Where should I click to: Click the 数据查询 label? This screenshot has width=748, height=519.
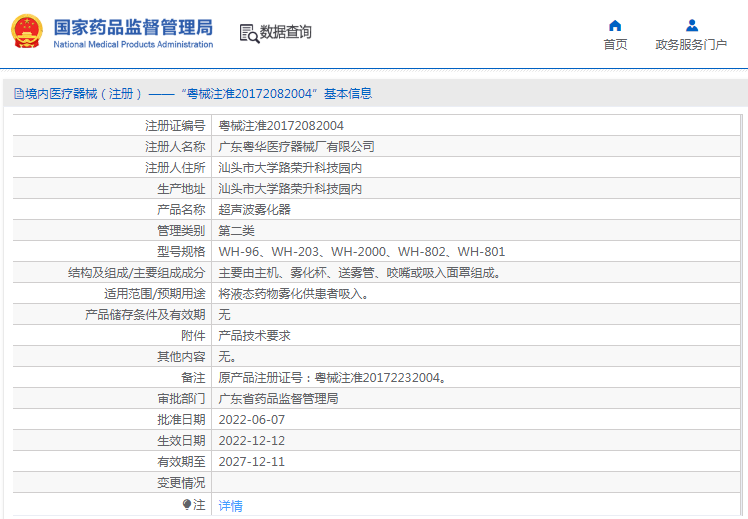tap(286, 32)
